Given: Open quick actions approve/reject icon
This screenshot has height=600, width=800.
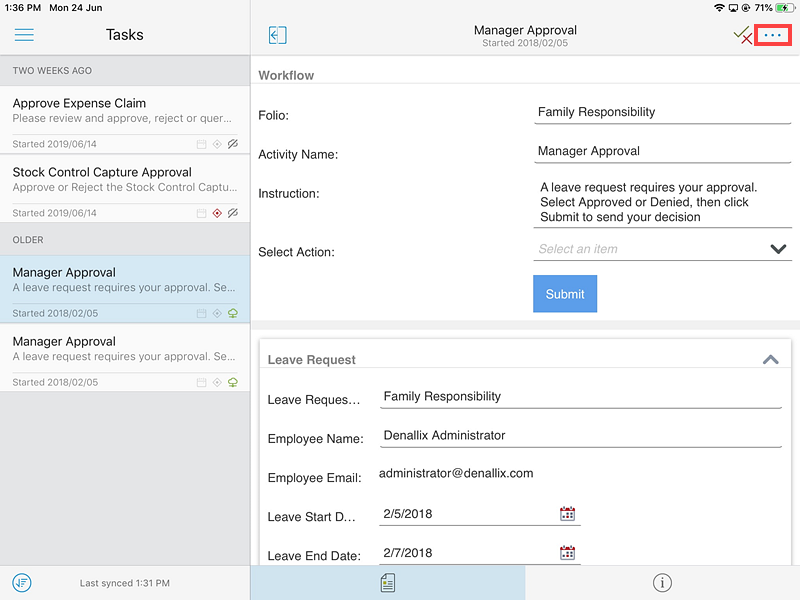Looking at the screenshot, I should (743, 35).
